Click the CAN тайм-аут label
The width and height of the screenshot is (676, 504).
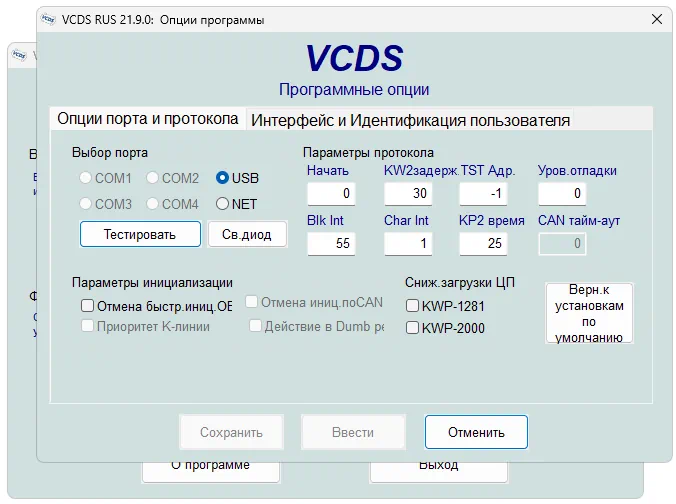tap(579, 220)
